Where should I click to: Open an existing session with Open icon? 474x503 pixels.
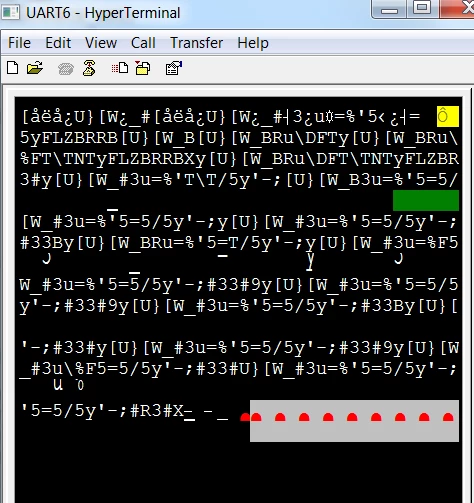pyautogui.click(x=35, y=68)
